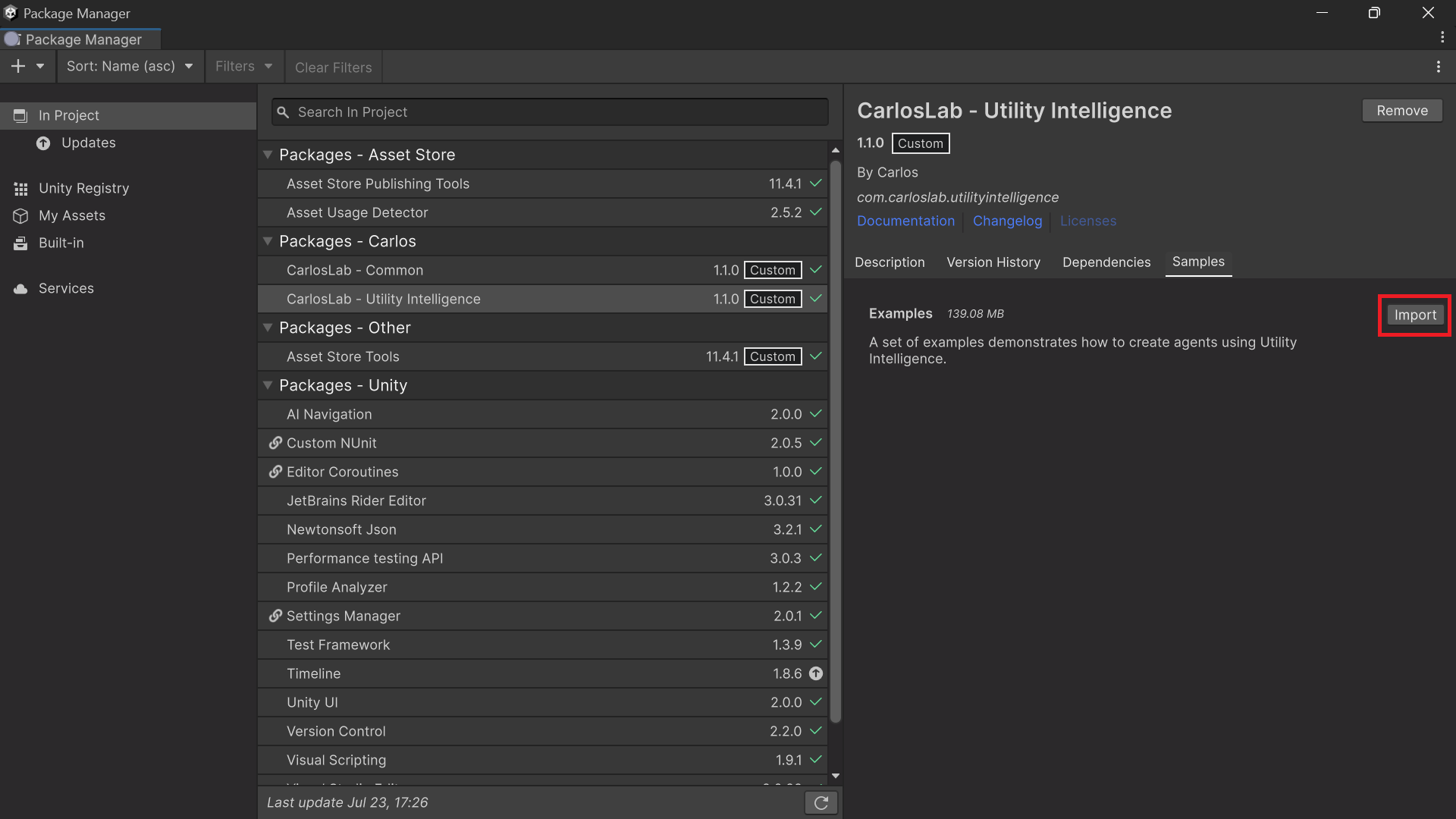Image resolution: width=1456 pixels, height=819 pixels.
Task: Click installed checkmark for AI Navigation
Action: (816, 414)
